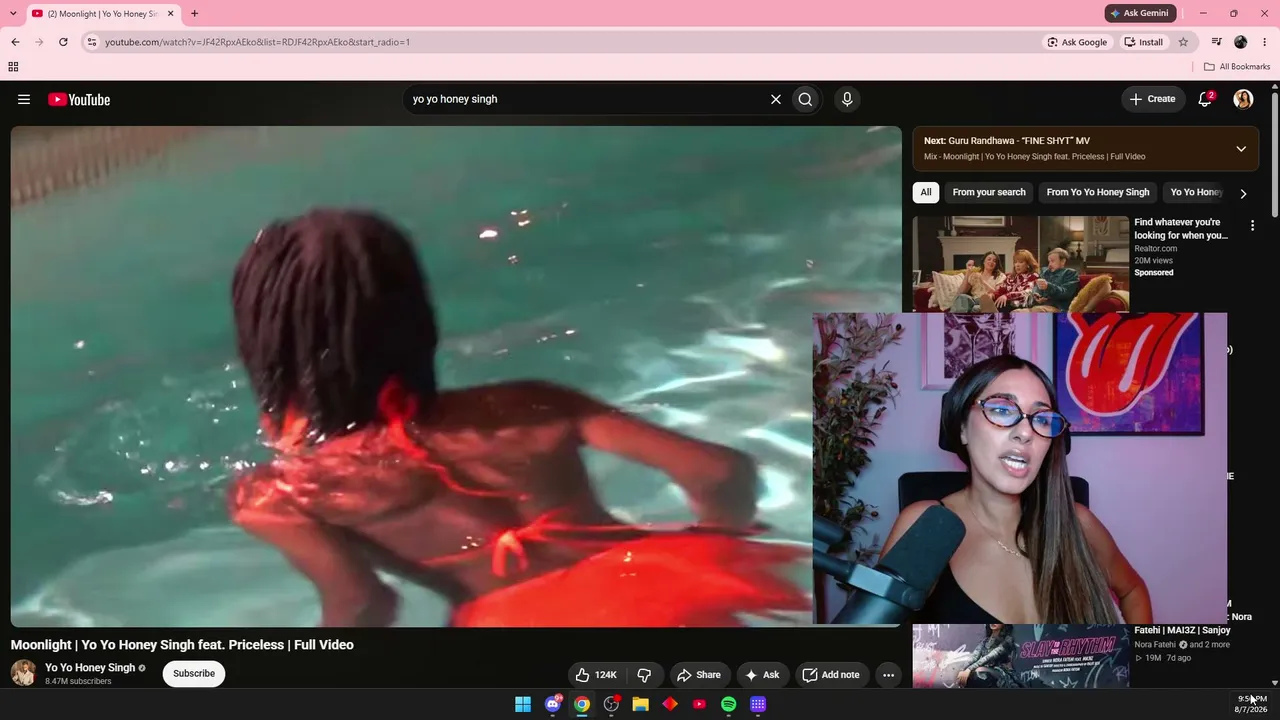Open the Chrome tab search dropdown
1280x720 pixels.
point(14,13)
